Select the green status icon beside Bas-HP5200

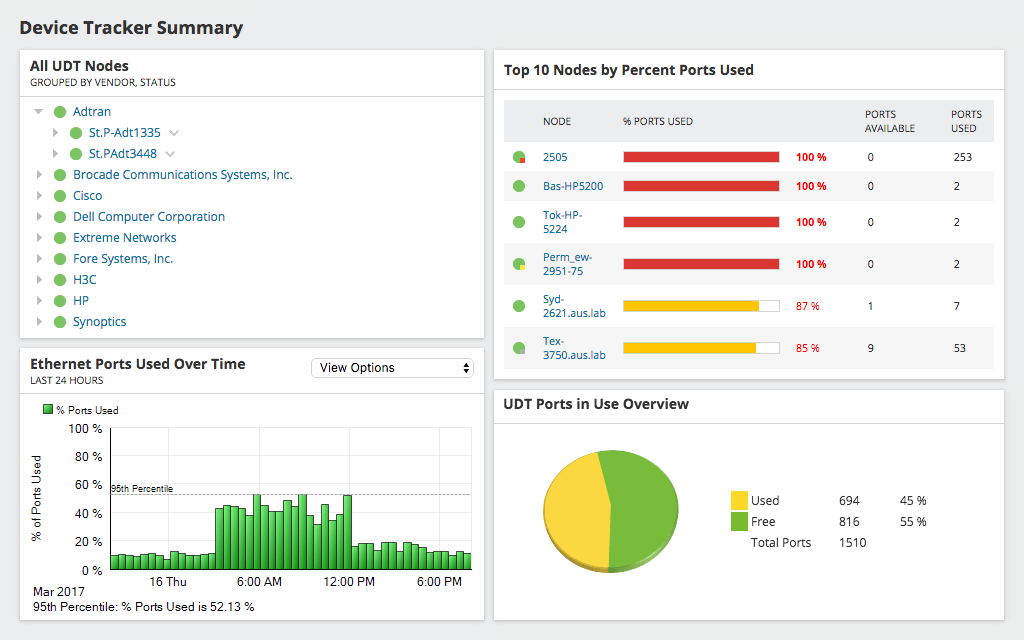[520, 185]
